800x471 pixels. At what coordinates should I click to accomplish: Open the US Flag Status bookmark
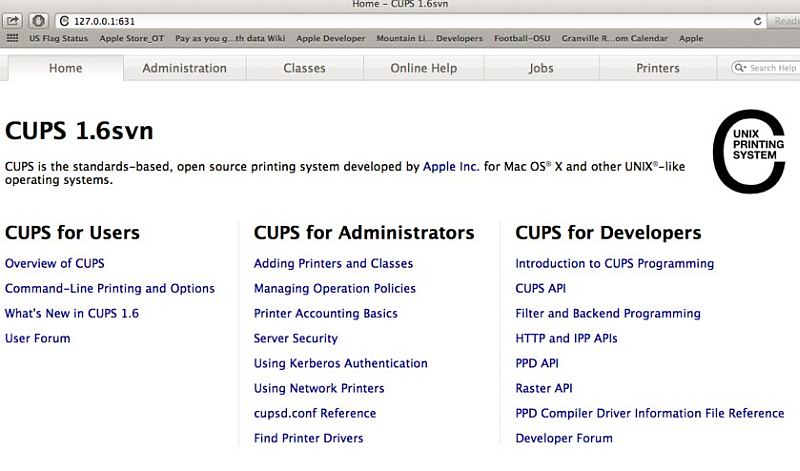[59, 38]
